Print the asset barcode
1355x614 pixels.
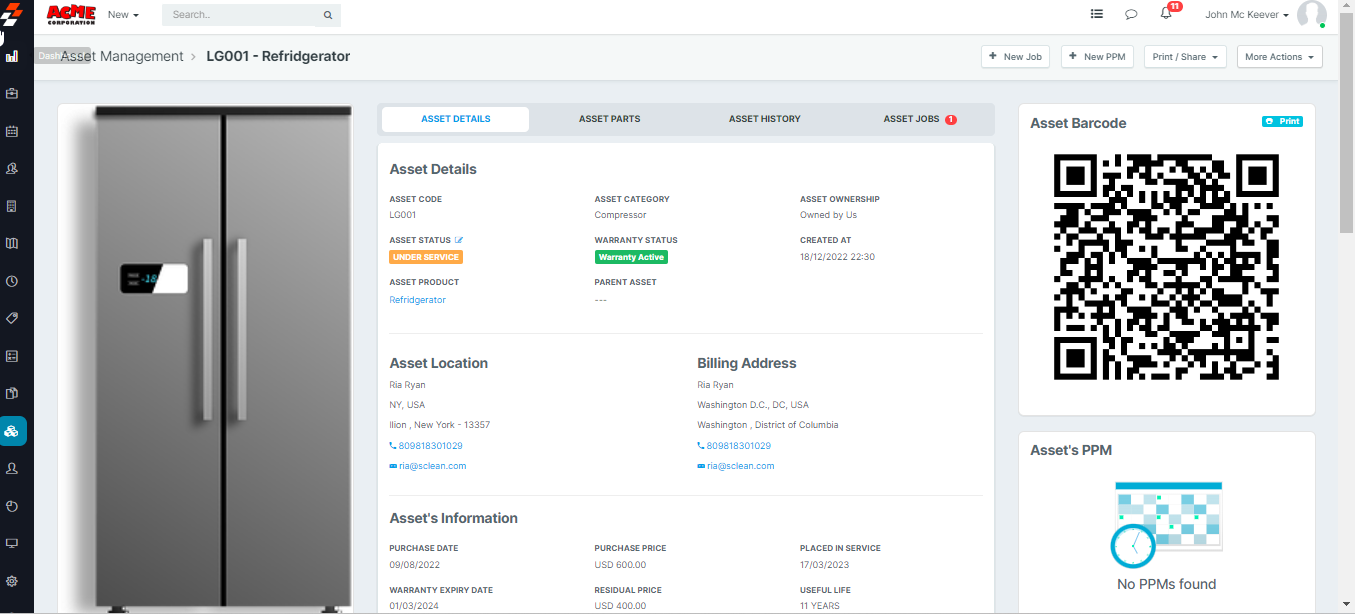pyautogui.click(x=1282, y=121)
